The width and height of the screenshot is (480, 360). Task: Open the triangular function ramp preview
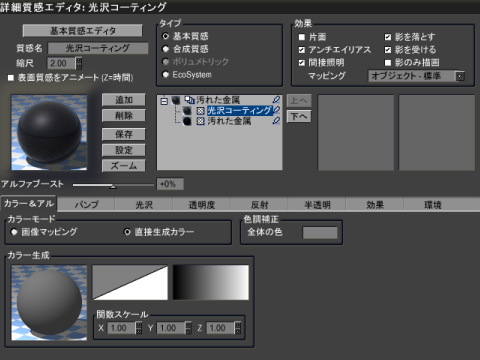pyautogui.click(x=130, y=282)
